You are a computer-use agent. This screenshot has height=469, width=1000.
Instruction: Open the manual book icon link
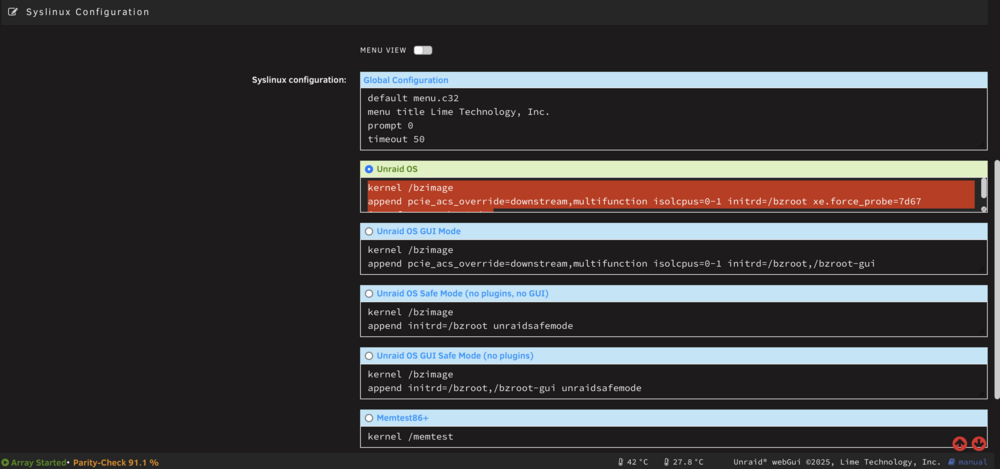[951, 461]
